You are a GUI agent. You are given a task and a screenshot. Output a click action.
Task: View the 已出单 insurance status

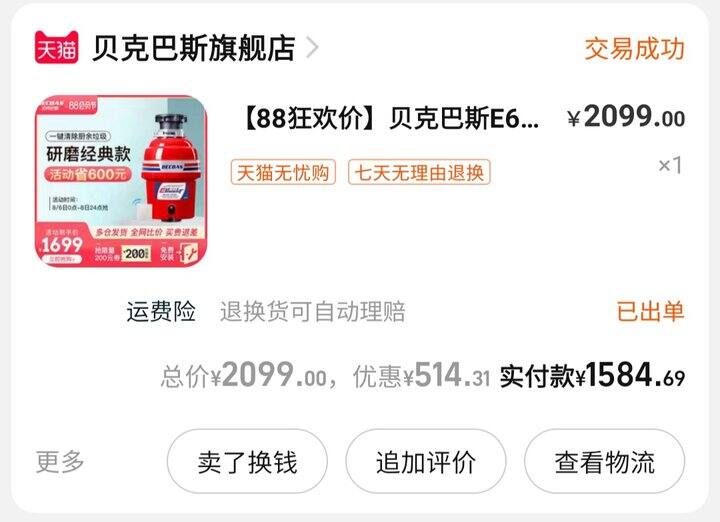point(650,312)
